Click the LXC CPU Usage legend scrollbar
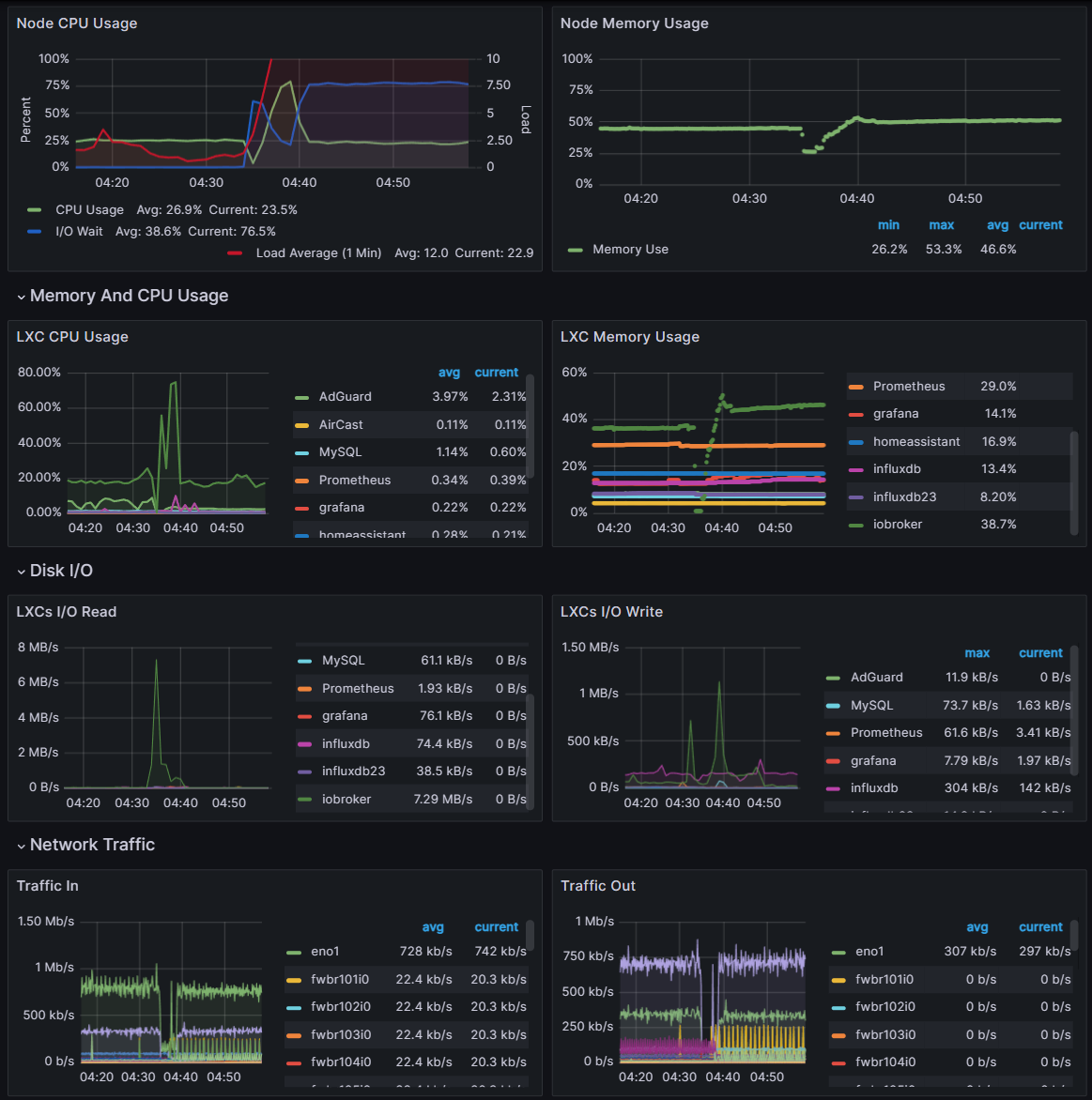 point(530,424)
